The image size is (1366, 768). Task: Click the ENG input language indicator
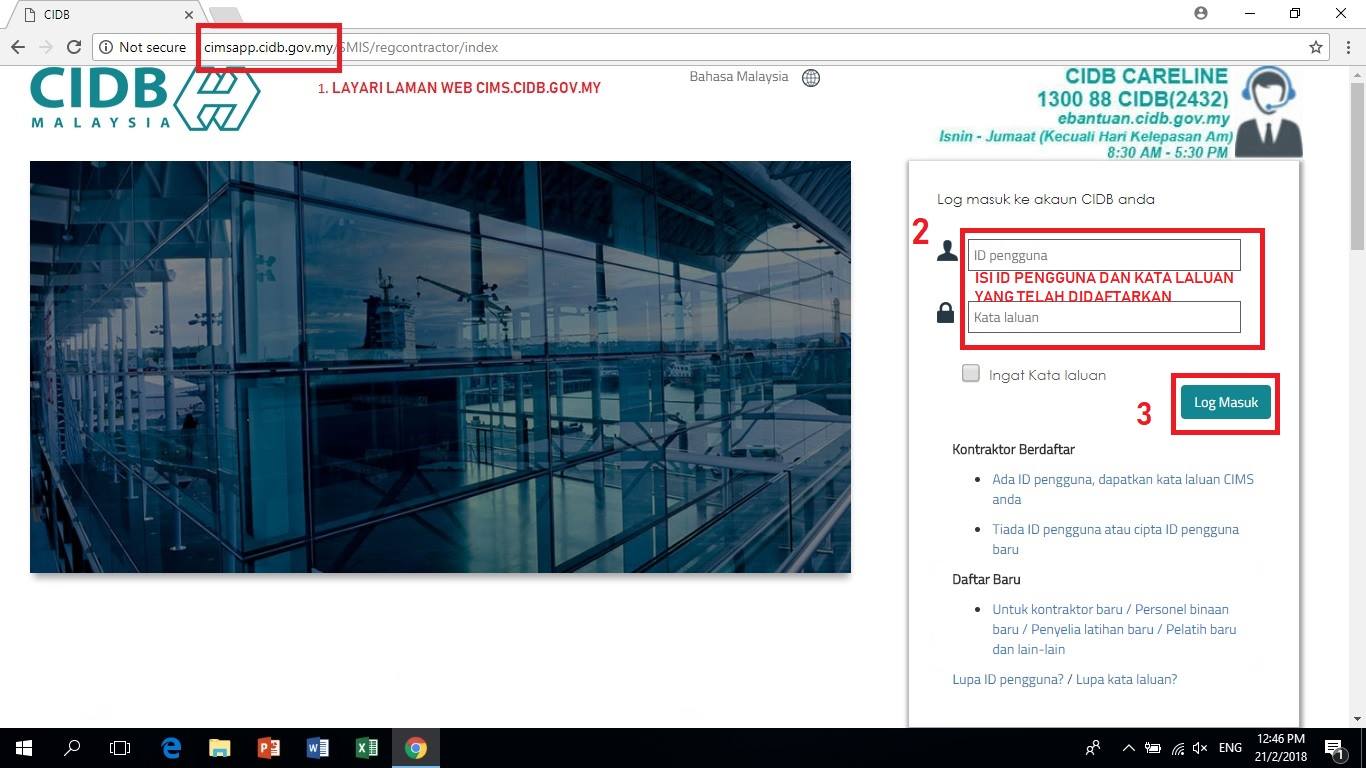[x=1230, y=748]
